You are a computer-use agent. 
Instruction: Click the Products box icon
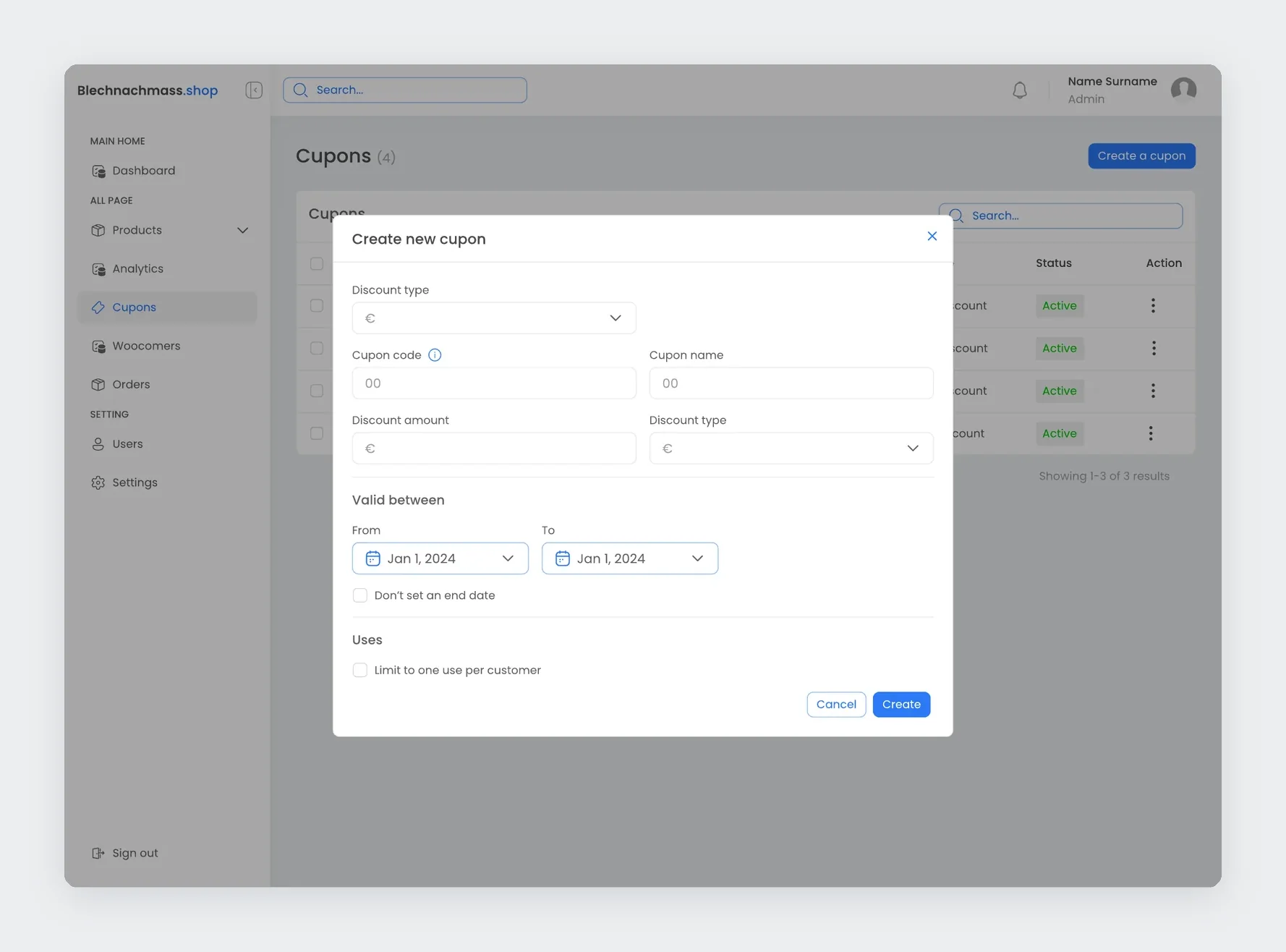pos(98,230)
